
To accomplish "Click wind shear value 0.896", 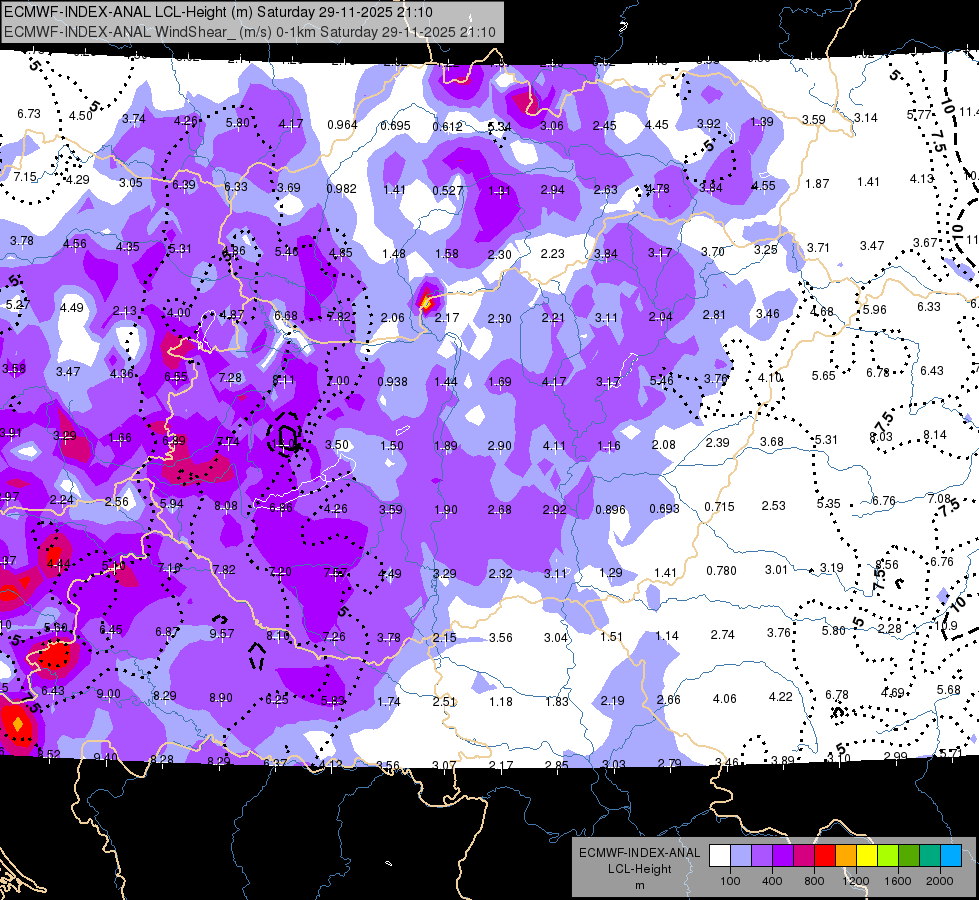I will (611, 510).
